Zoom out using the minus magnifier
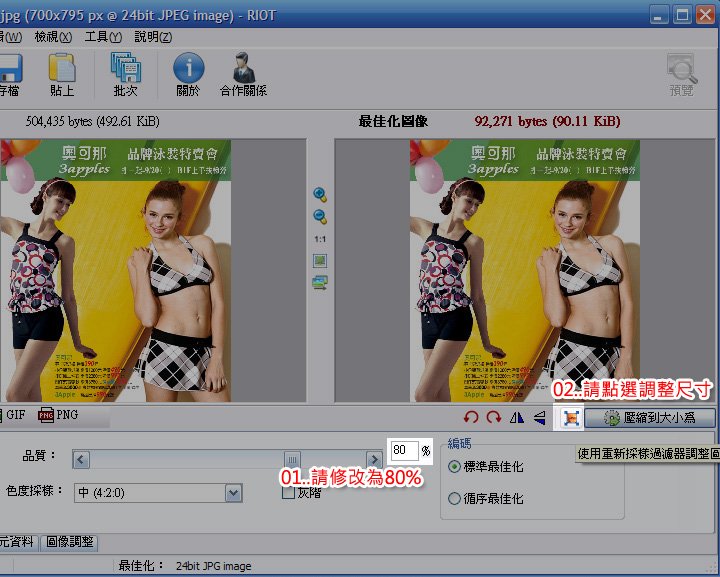This screenshot has width=720, height=577. [x=320, y=217]
